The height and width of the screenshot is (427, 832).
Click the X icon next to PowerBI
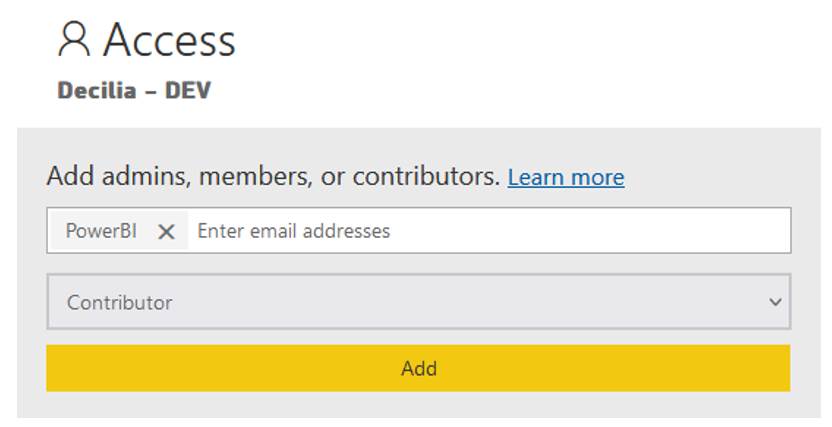click(166, 231)
